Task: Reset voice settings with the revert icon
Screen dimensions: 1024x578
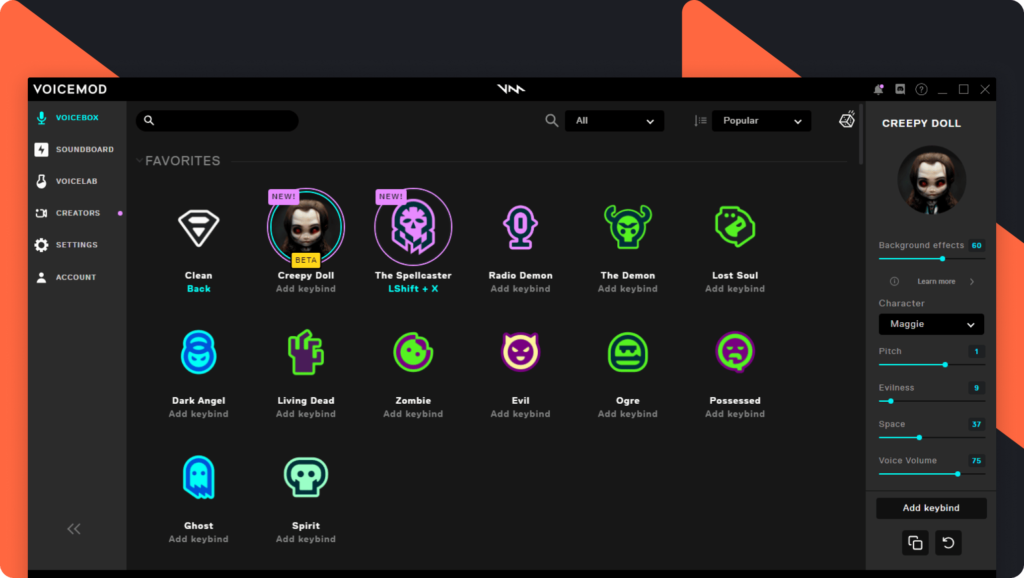Action: tap(948, 542)
